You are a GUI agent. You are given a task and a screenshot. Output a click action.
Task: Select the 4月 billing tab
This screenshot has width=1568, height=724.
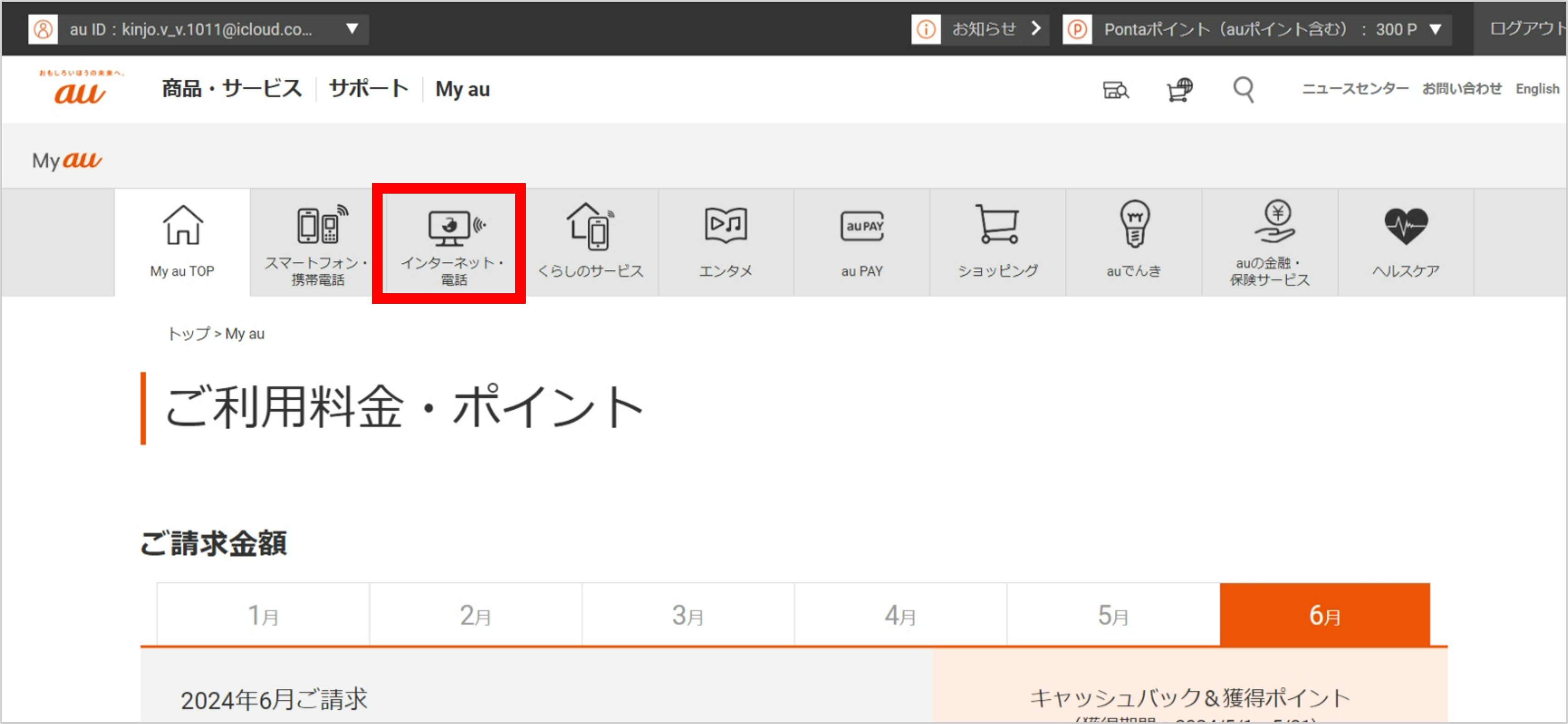(x=901, y=614)
